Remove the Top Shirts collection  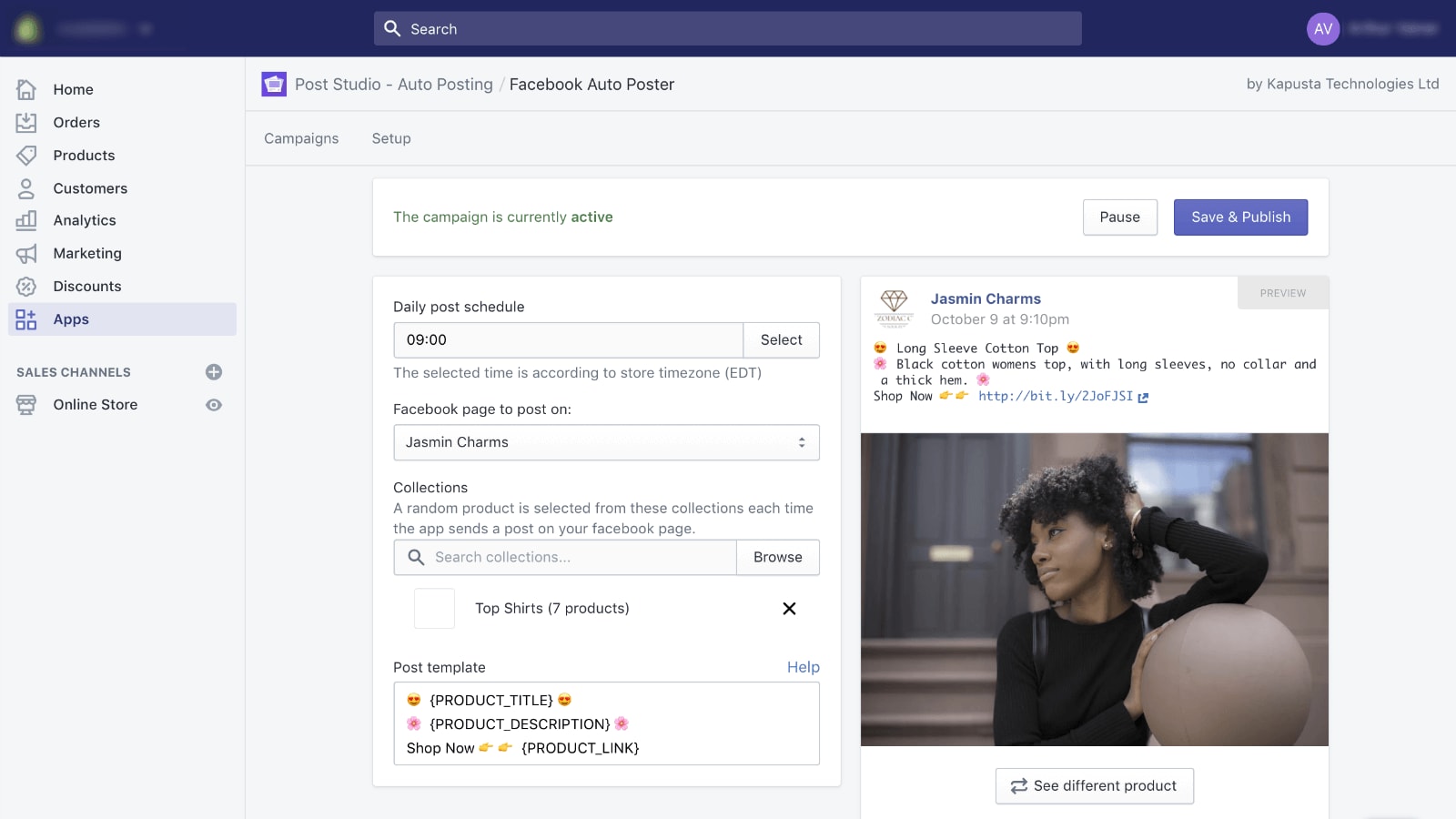789,608
